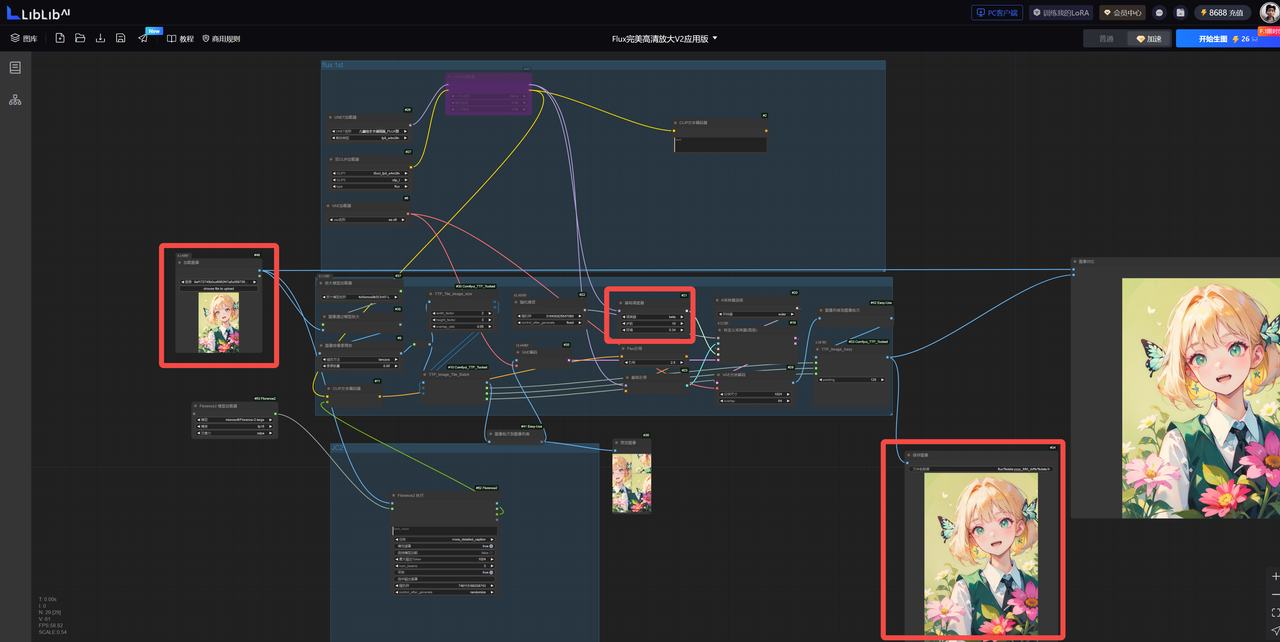Create a new workflow file
The image size is (1280, 642).
point(60,38)
